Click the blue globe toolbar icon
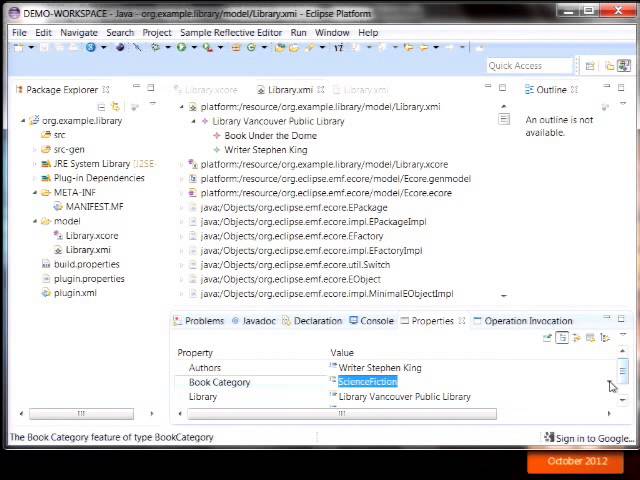640x480 pixels. tap(91, 47)
